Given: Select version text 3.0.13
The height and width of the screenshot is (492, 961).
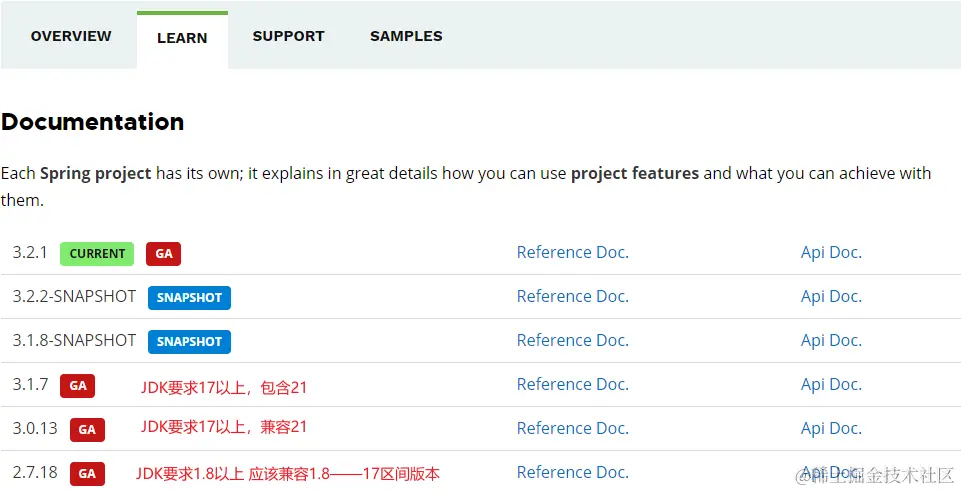Looking at the screenshot, I should [35, 428].
